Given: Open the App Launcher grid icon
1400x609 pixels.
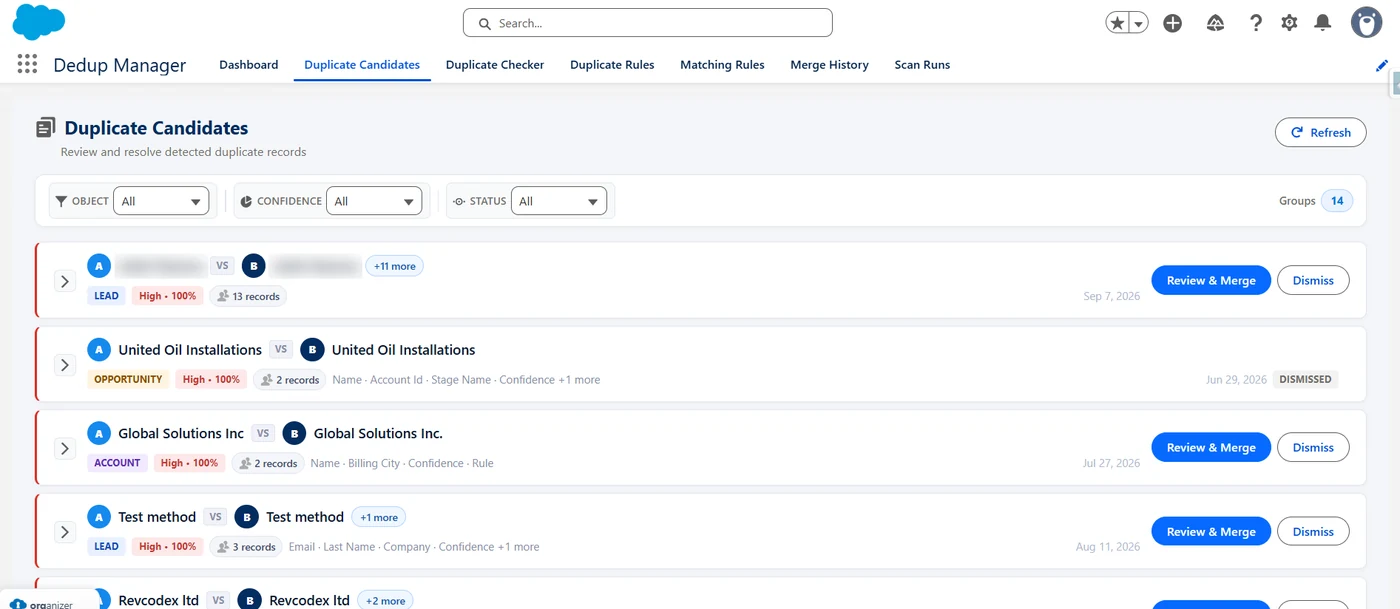Looking at the screenshot, I should tap(27, 64).
